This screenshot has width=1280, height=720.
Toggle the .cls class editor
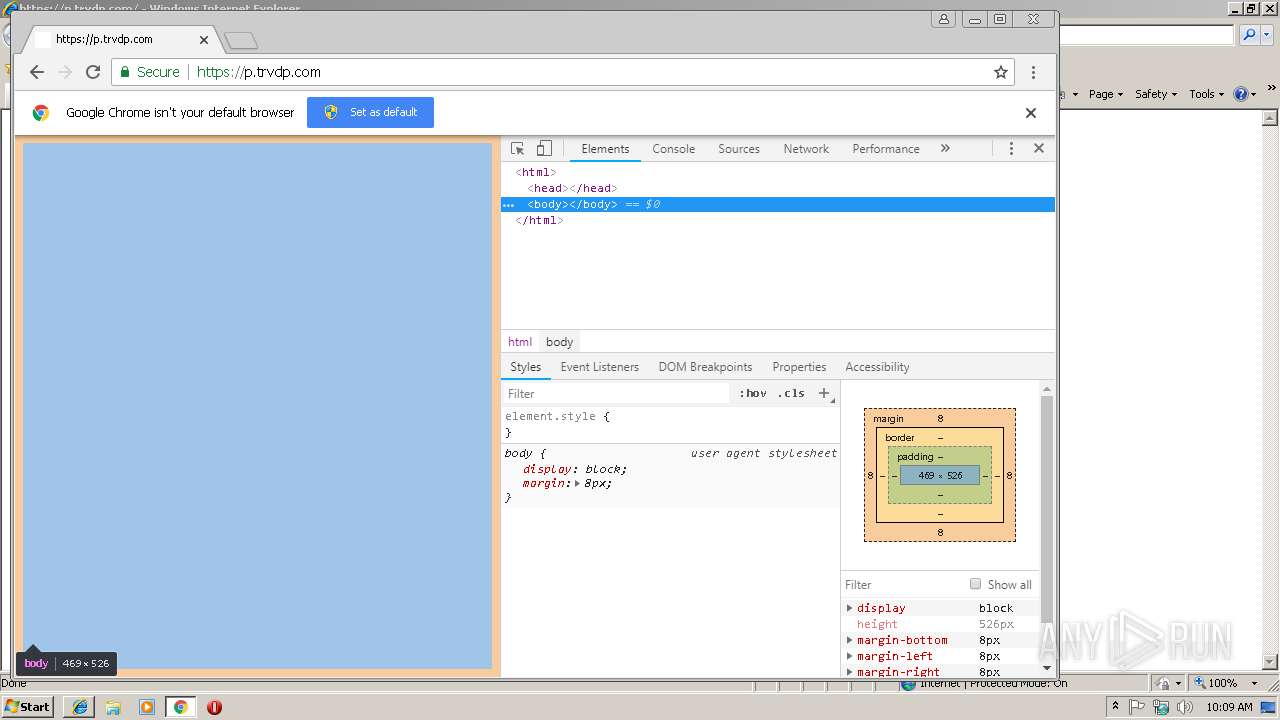(791, 394)
